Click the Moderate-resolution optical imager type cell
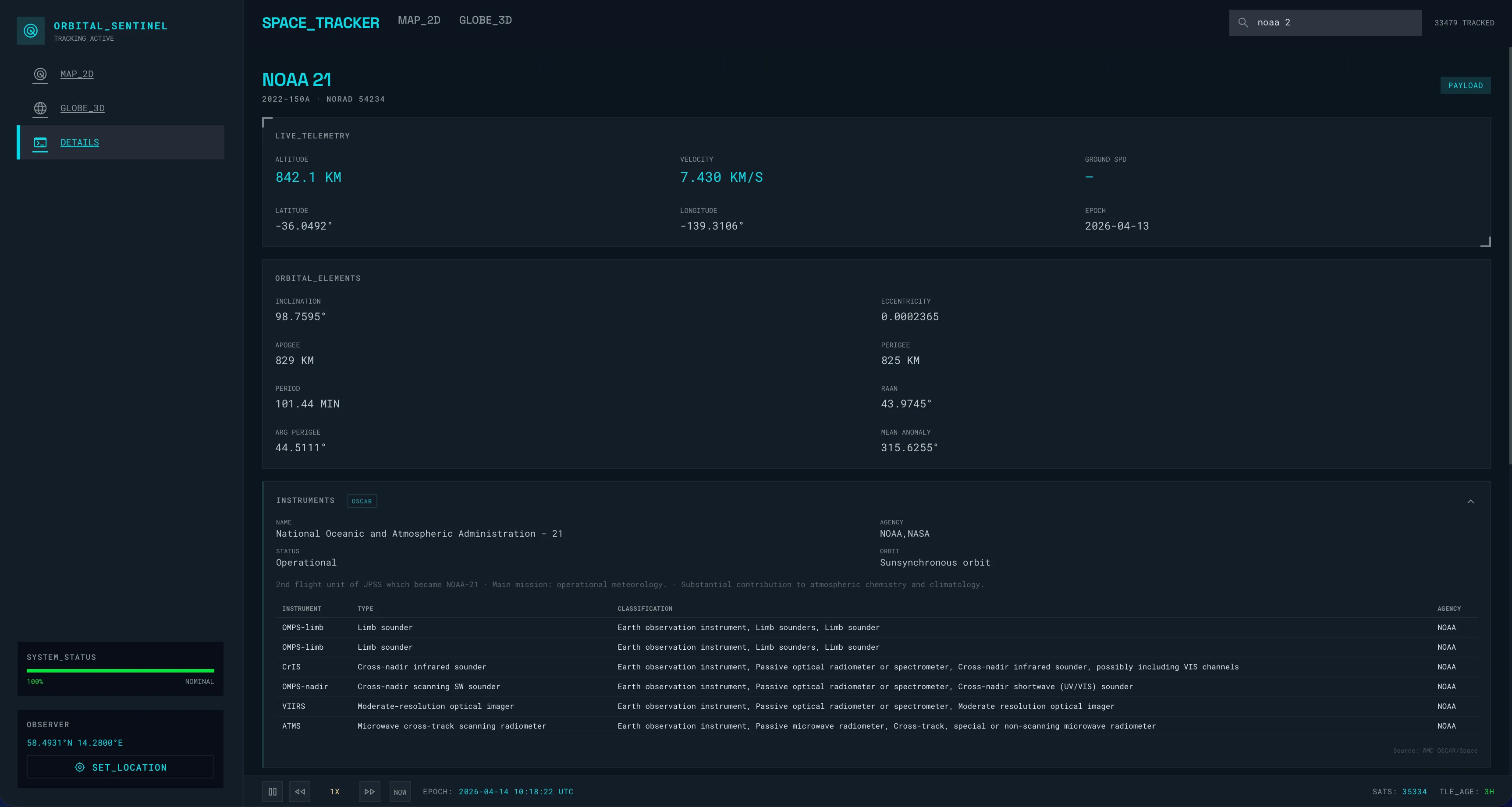The width and height of the screenshot is (1512, 807). tap(436, 707)
